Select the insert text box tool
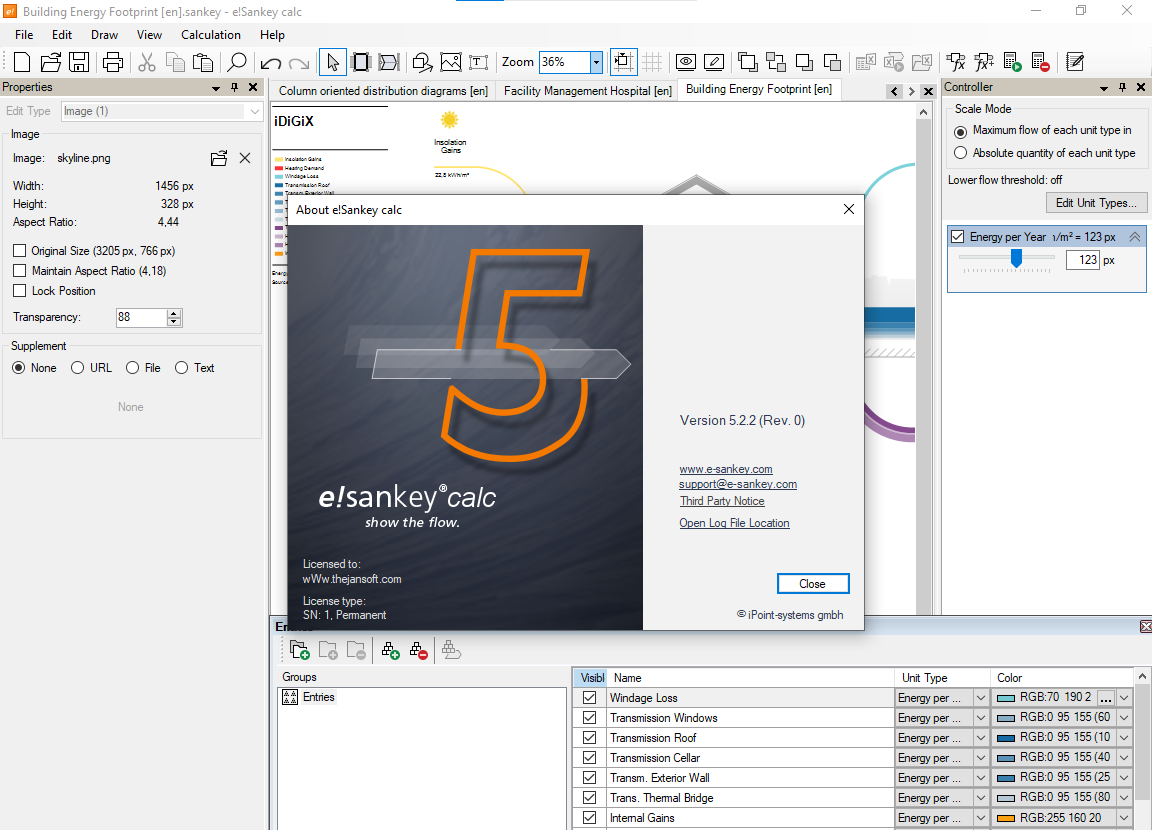1152x830 pixels. [x=478, y=62]
